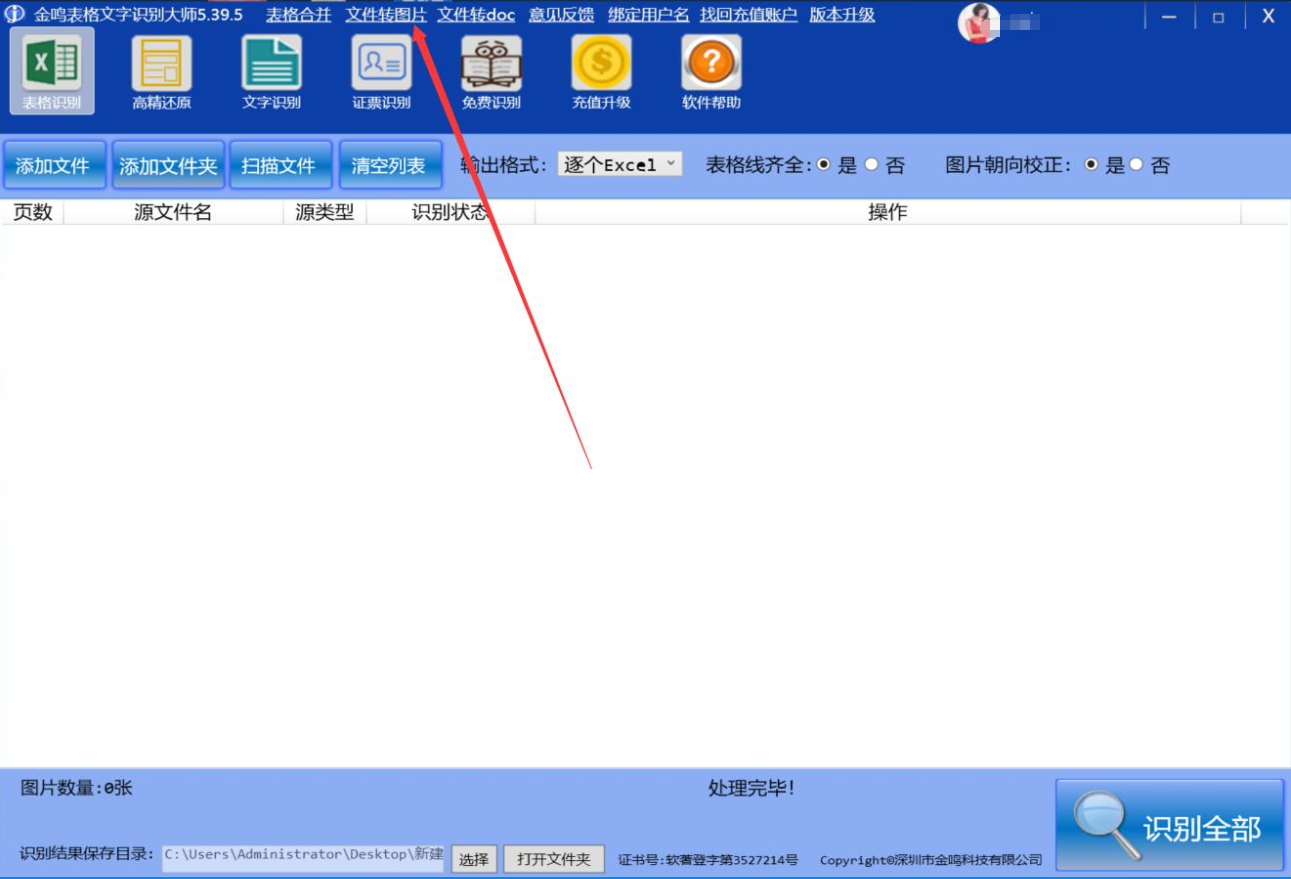This screenshot has height=879, width=1291.
Task: Open the 文件转doc link
Action: (476, 15)
